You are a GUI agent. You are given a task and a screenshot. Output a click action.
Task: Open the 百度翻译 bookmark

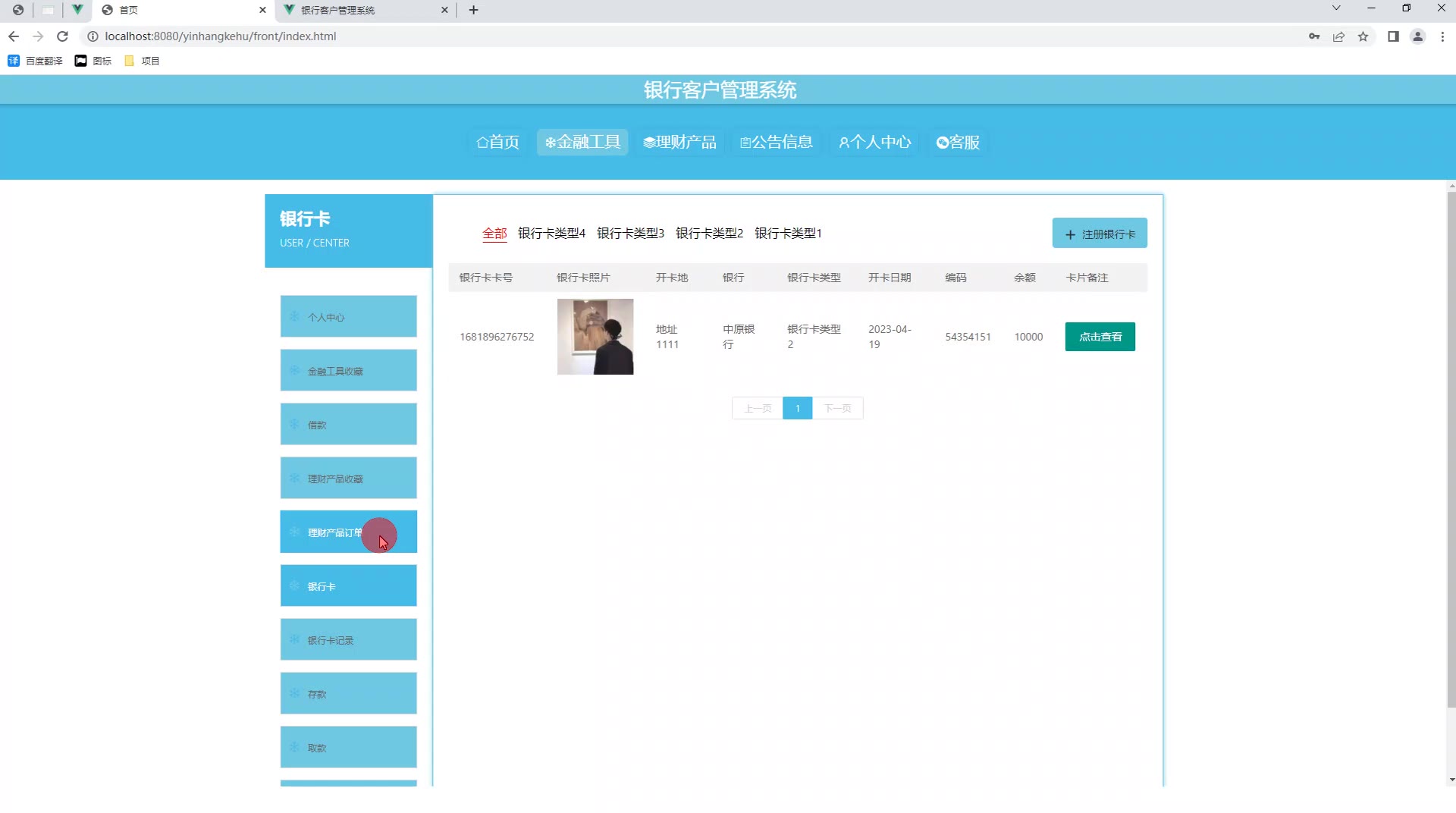click(35, 61)
